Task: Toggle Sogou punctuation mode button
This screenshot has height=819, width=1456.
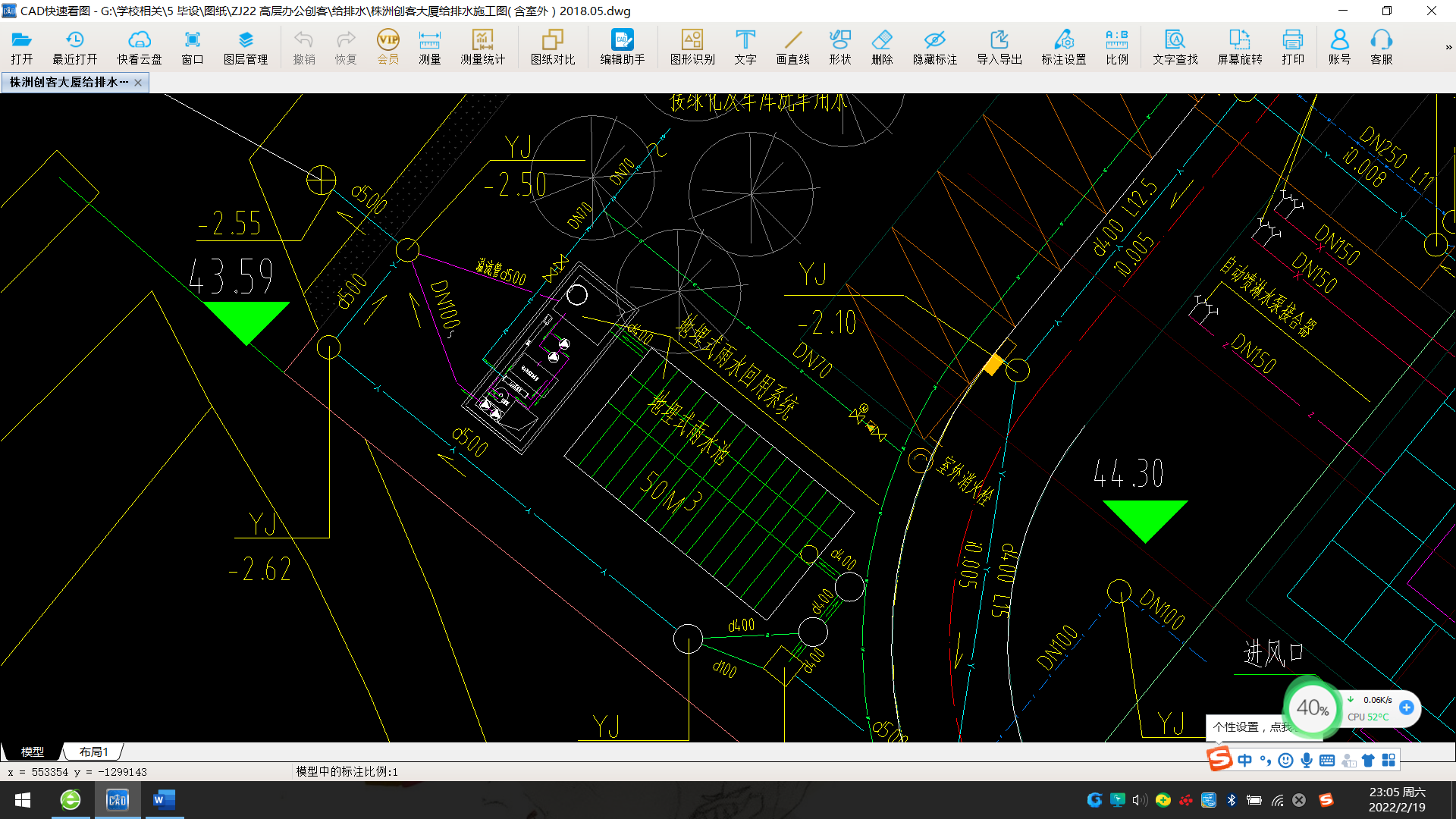Action: point(1265,760)
